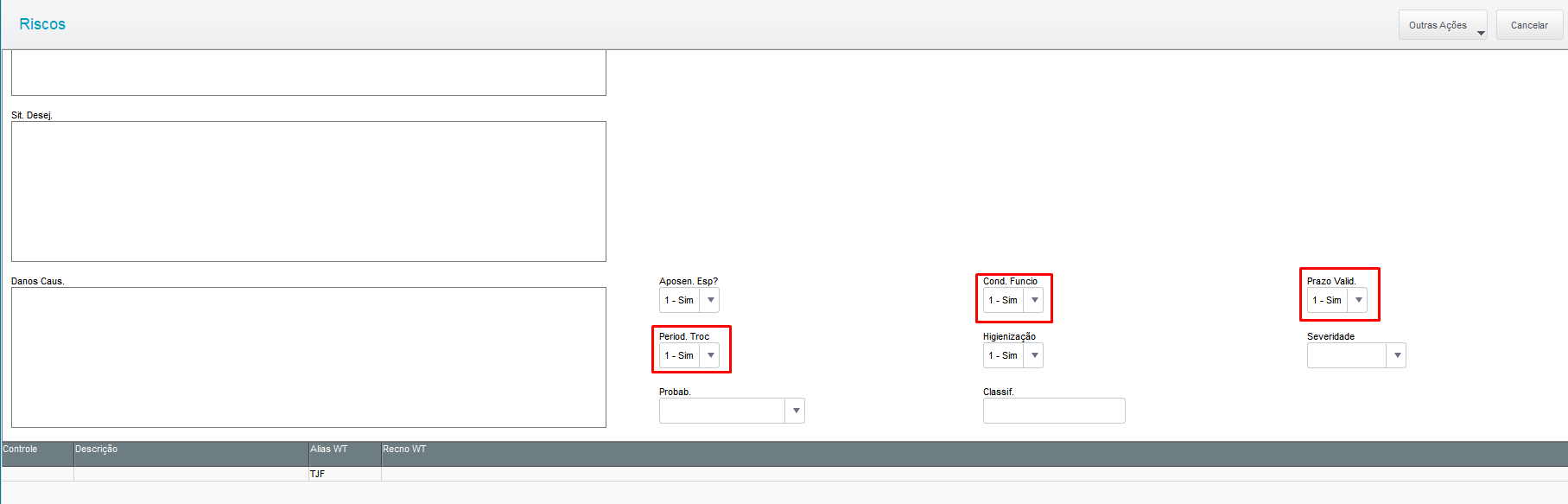Click the top text area above Sit. Desej.
Viewport: 1568px width, 504px height.
coord(308,73)
